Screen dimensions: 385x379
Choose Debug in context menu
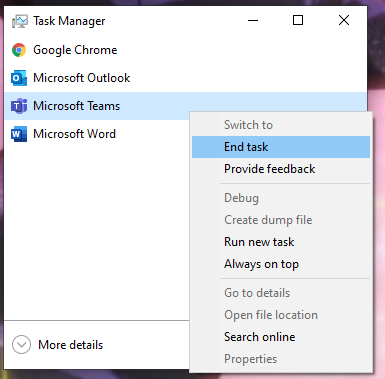point(281,198)
